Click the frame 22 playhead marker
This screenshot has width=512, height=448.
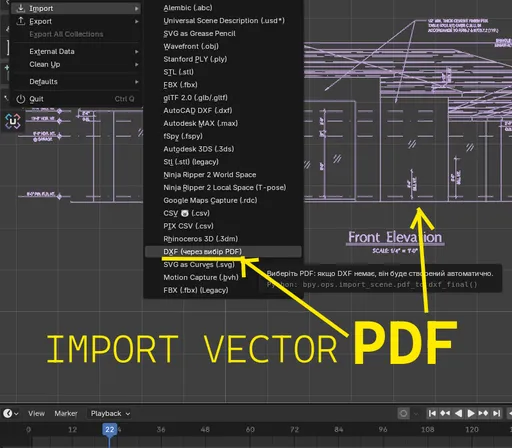pyautogui.click(x=109, y=429)
